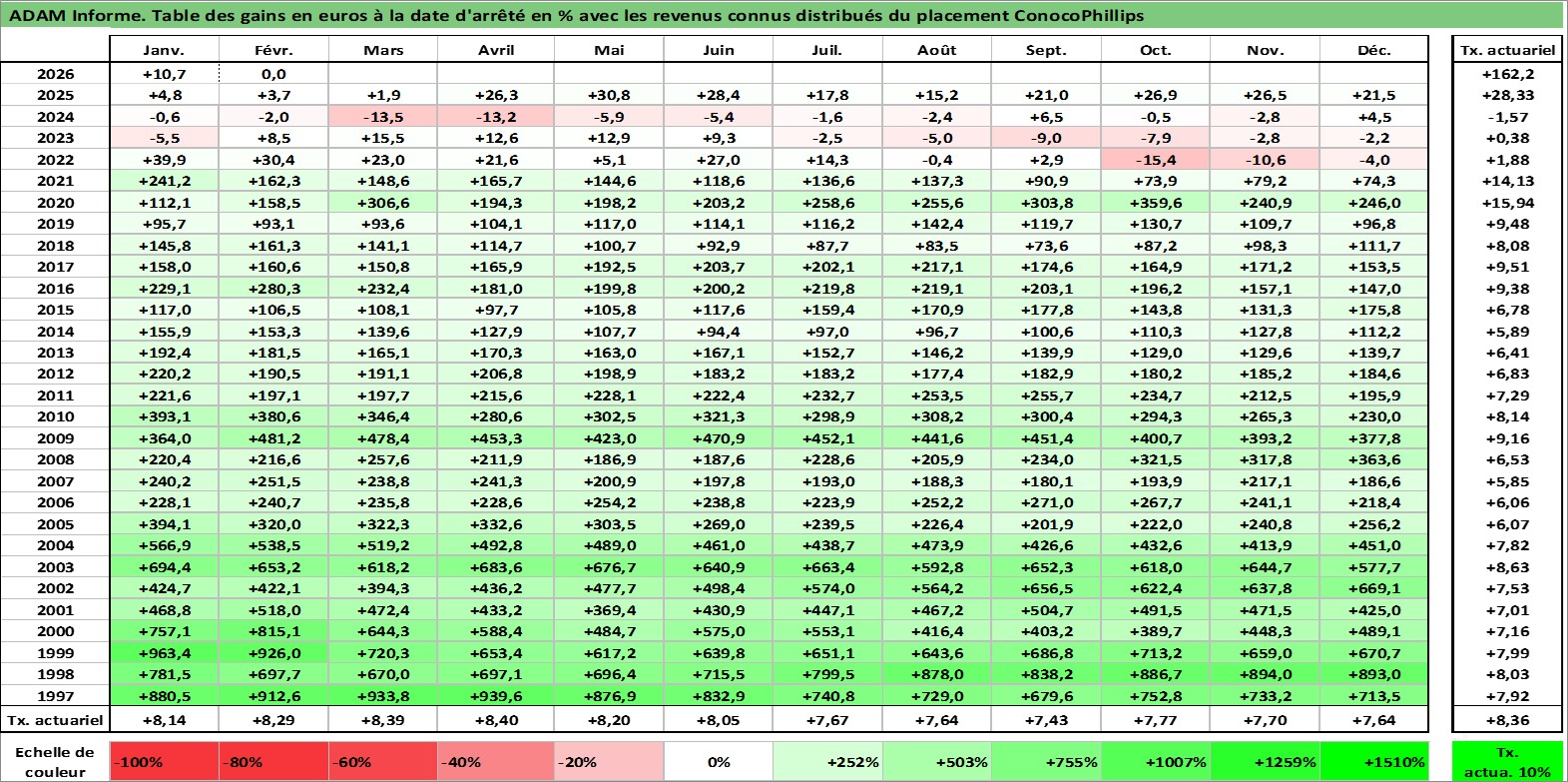
Task: Click the +306,6 cell in March 2020
Action: 383,203
